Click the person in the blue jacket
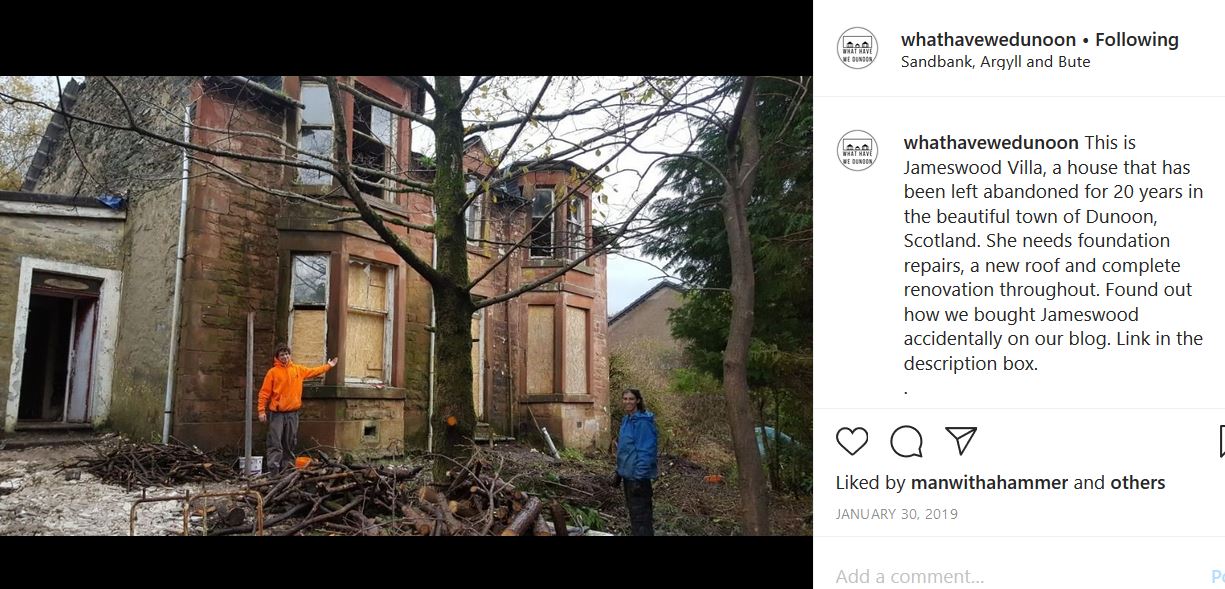The height and width of the screenshot is (589, 1225). [x=636, y=462]
